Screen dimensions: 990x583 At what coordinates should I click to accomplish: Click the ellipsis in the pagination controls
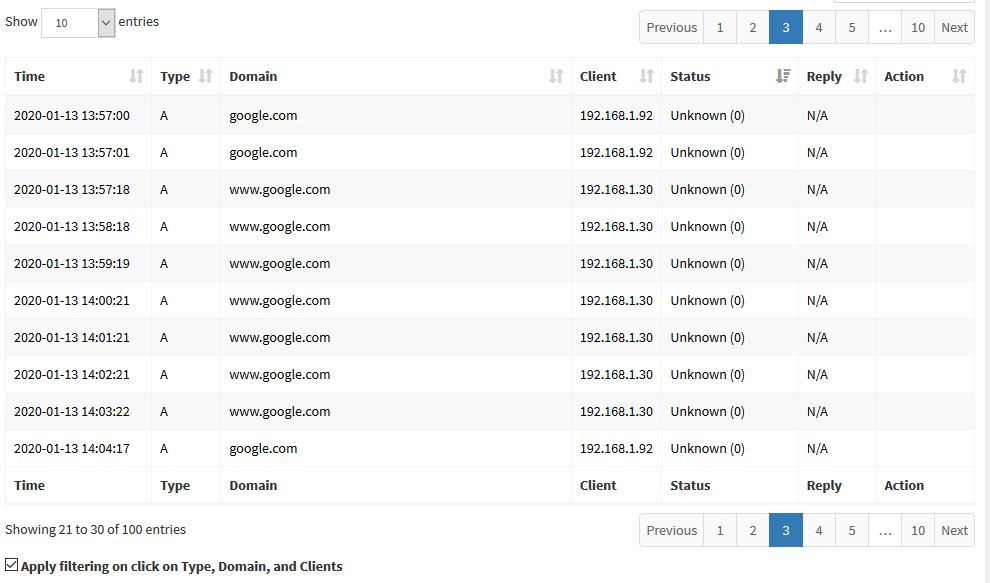(884, 27)
